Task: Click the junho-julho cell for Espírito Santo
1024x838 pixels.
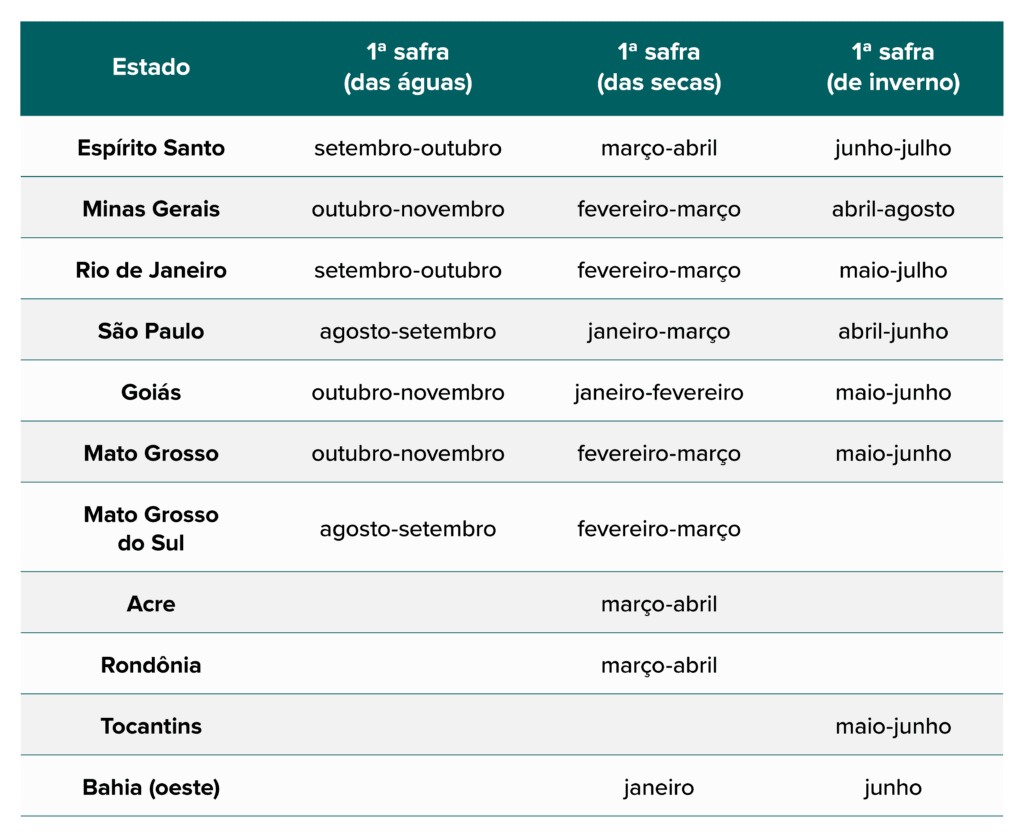Action: (x=892, y=148)
